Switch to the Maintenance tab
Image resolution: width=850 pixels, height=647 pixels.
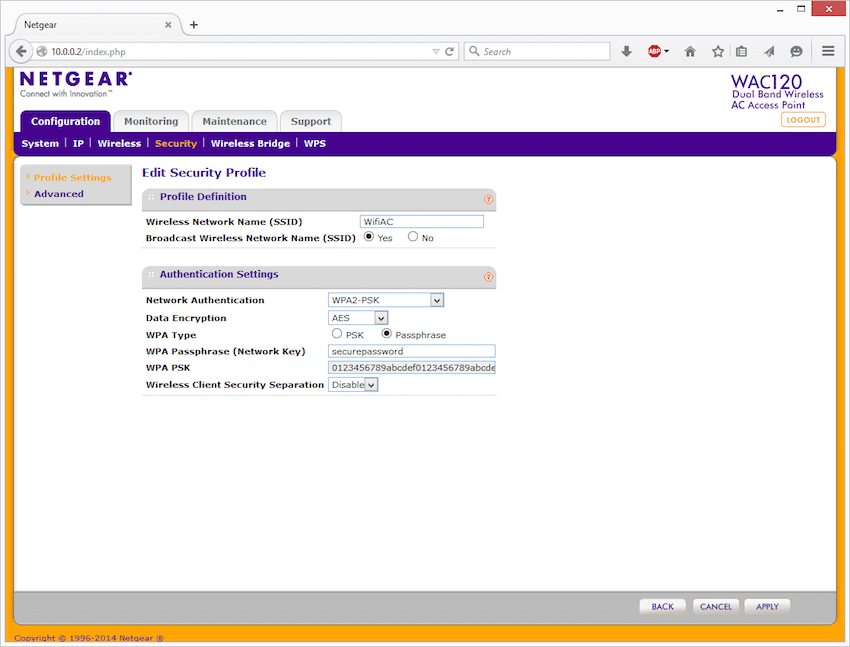pos(235,121)
